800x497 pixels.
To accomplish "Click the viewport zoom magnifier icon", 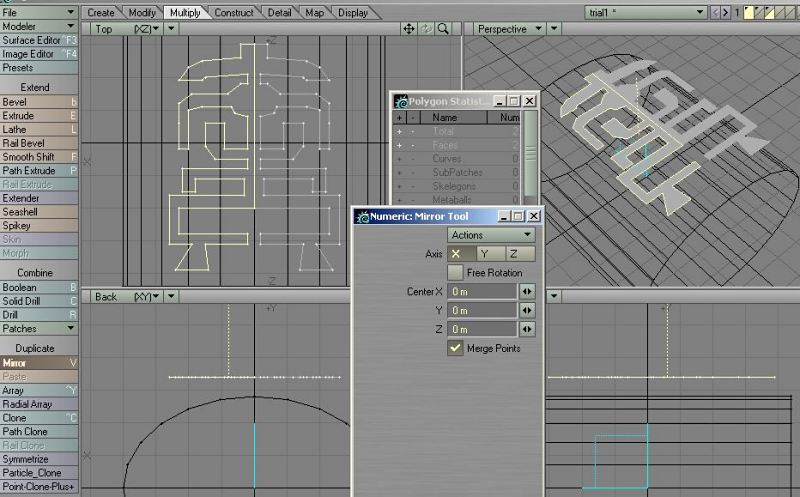I will [x=443, y=29].
